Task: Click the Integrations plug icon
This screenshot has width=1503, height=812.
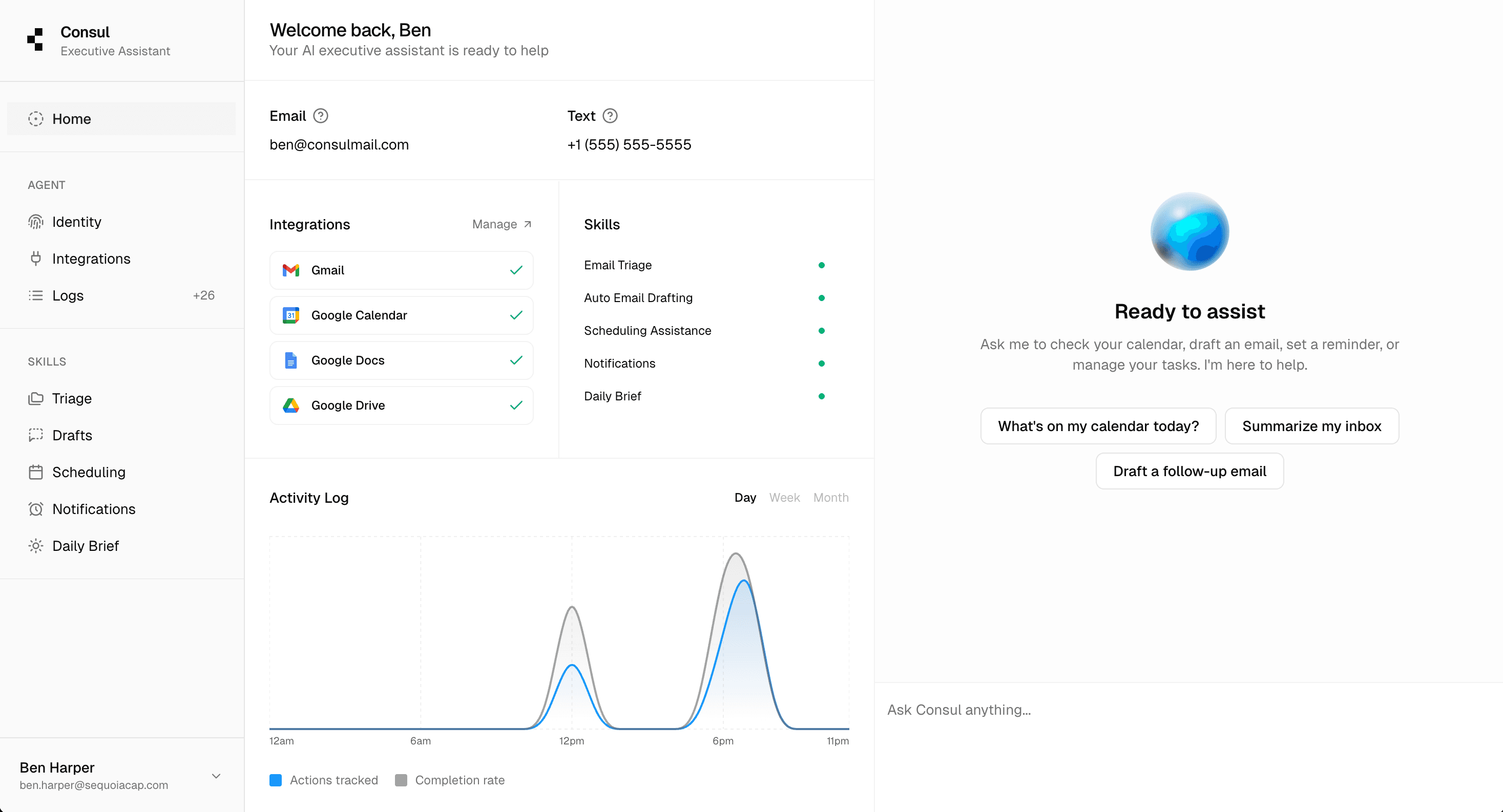Action: click(35, 259)
